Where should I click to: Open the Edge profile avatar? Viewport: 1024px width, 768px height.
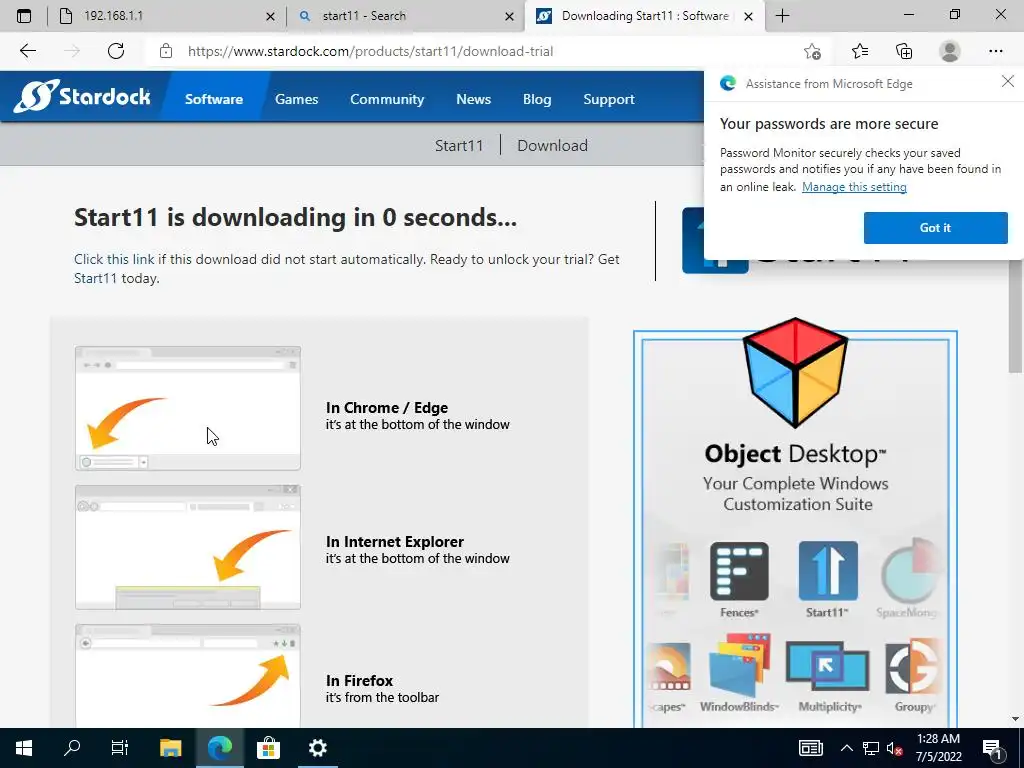(950, 51)
